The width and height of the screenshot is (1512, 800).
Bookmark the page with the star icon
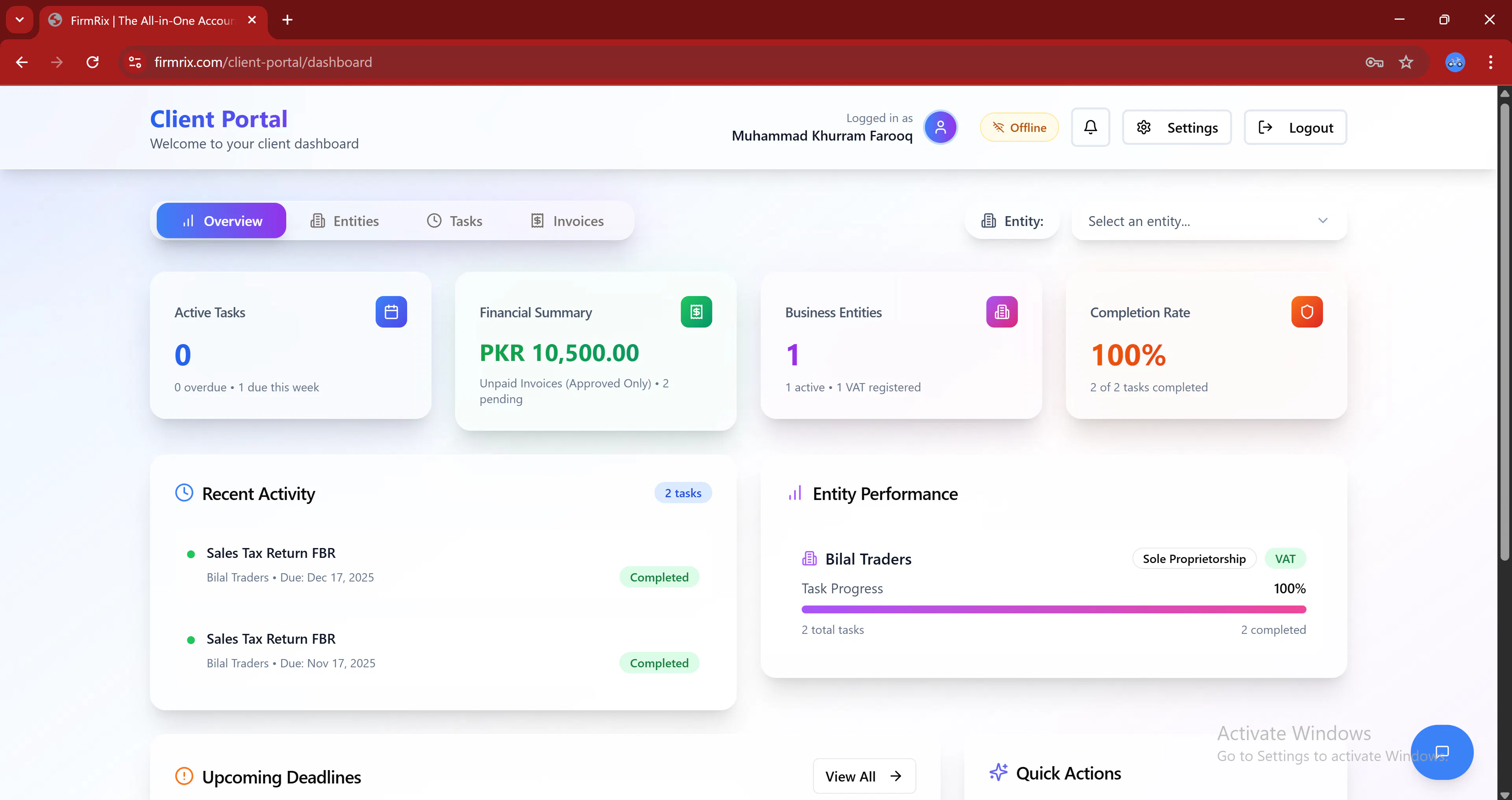click(x=1406, y=62)
